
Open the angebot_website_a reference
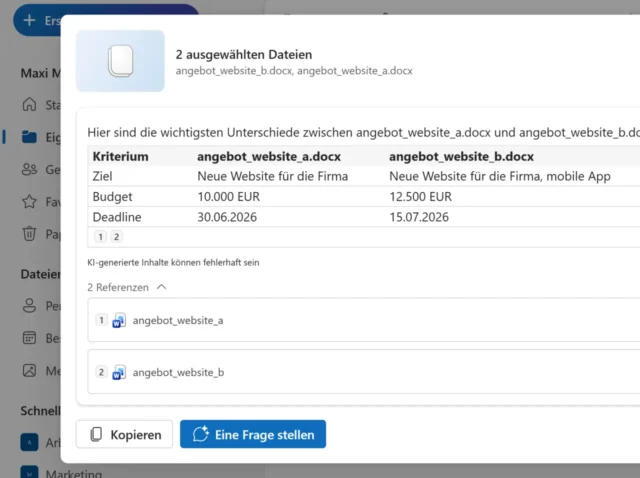coord(363,320)
